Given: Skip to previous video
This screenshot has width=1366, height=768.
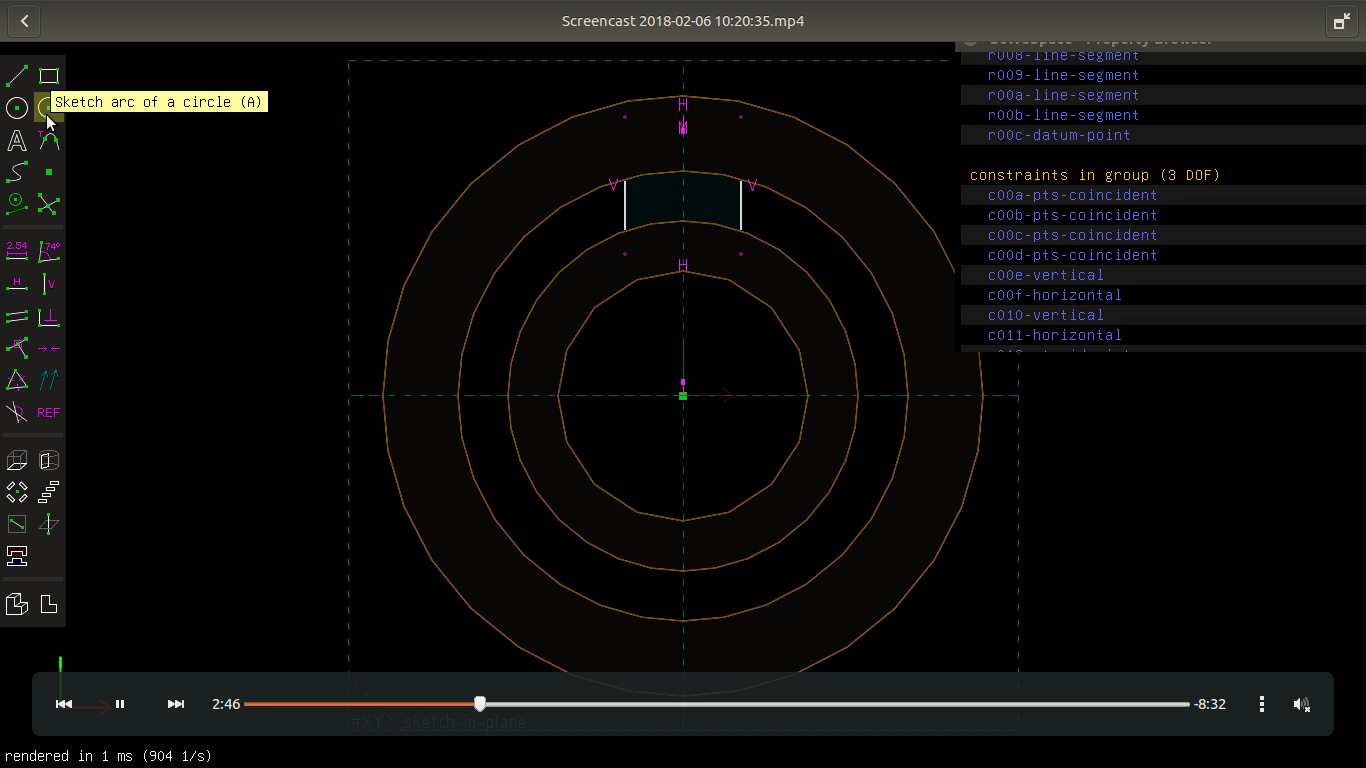Looking at the screenshot, I should 64,704.
